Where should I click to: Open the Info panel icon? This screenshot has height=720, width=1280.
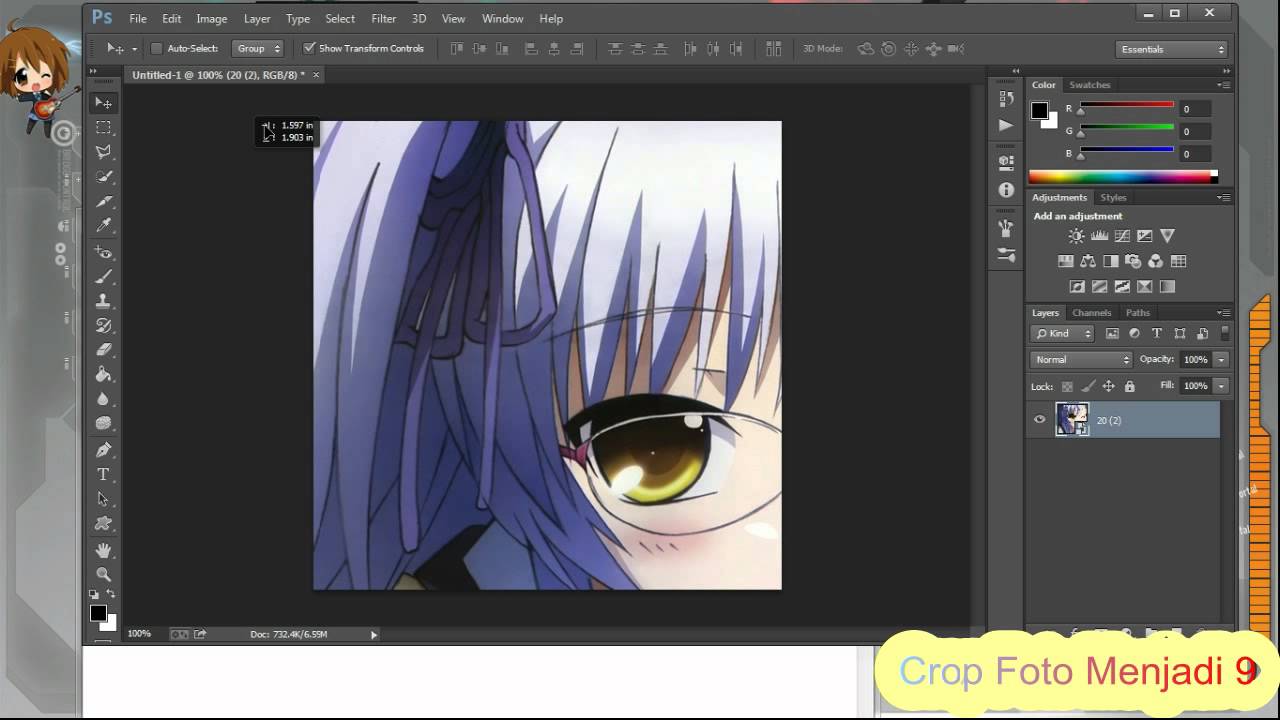[x=1006, y=190]
